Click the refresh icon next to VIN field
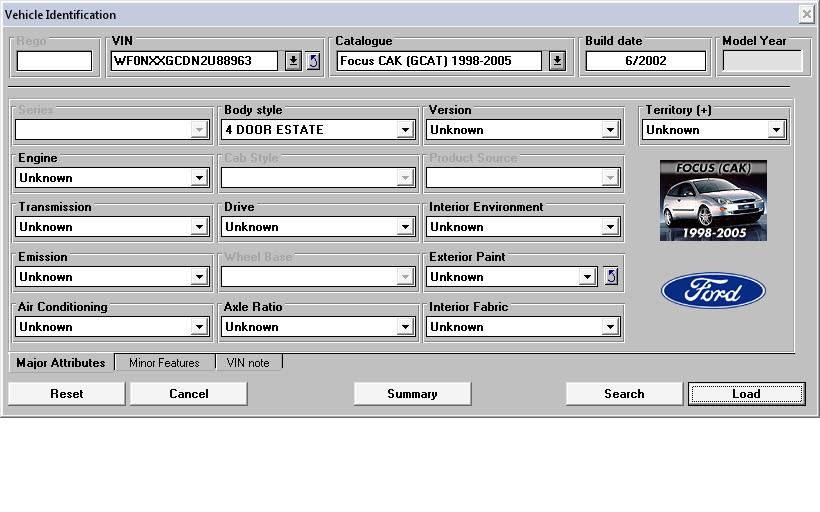820x512 pixels. tap(313, 61)
